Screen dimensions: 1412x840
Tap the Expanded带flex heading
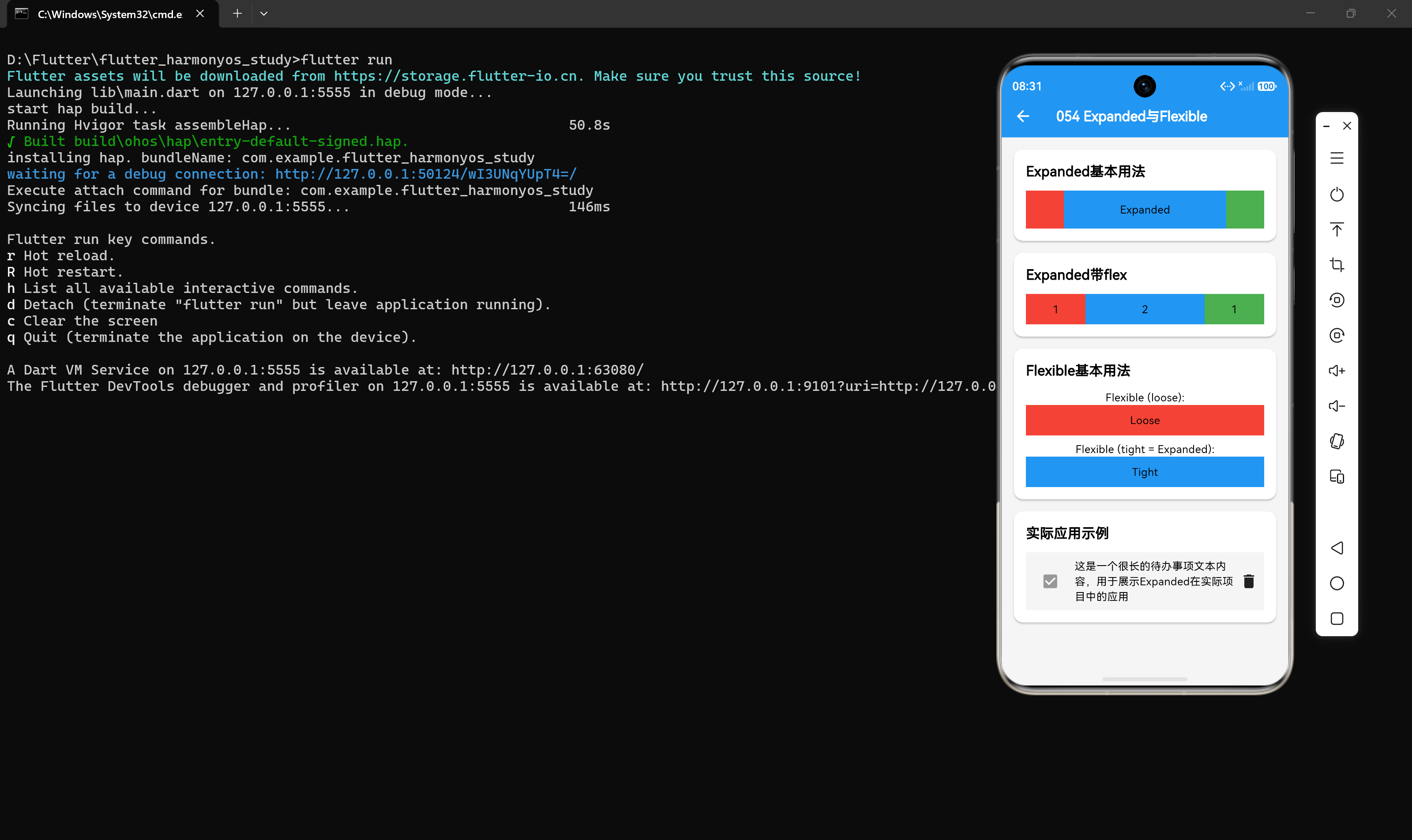click(1076, 274)
